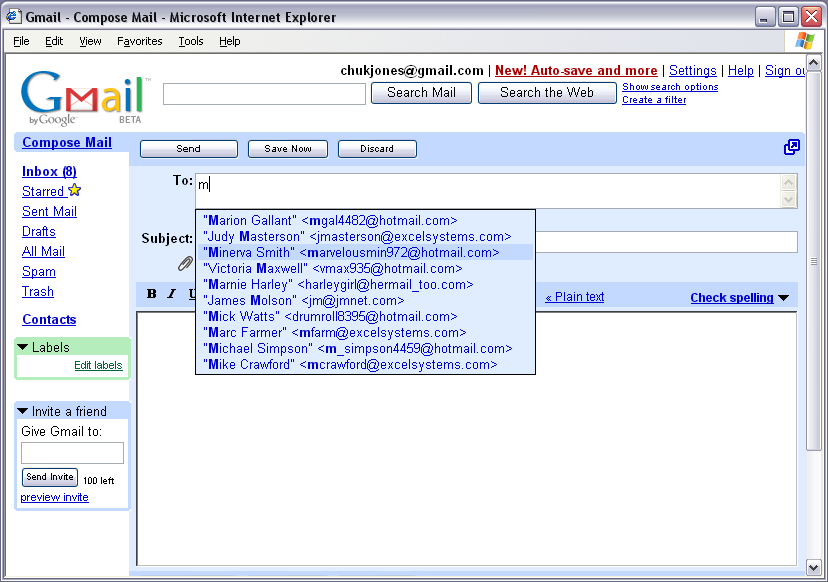The width and height of the screenshot is (828, 582).
Task: Select Michael Simpson suggestion
Action: point(365,349)
